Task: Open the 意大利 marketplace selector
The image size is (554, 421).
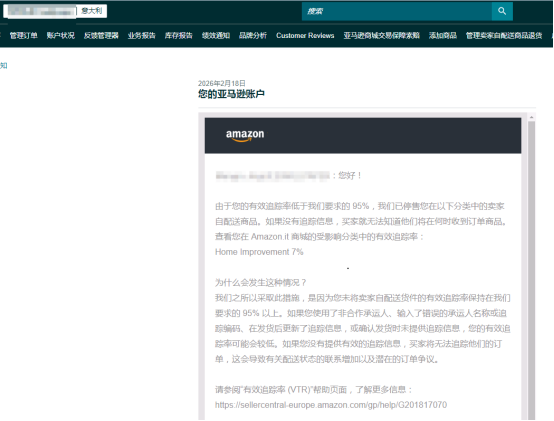Action: (92, 11)
